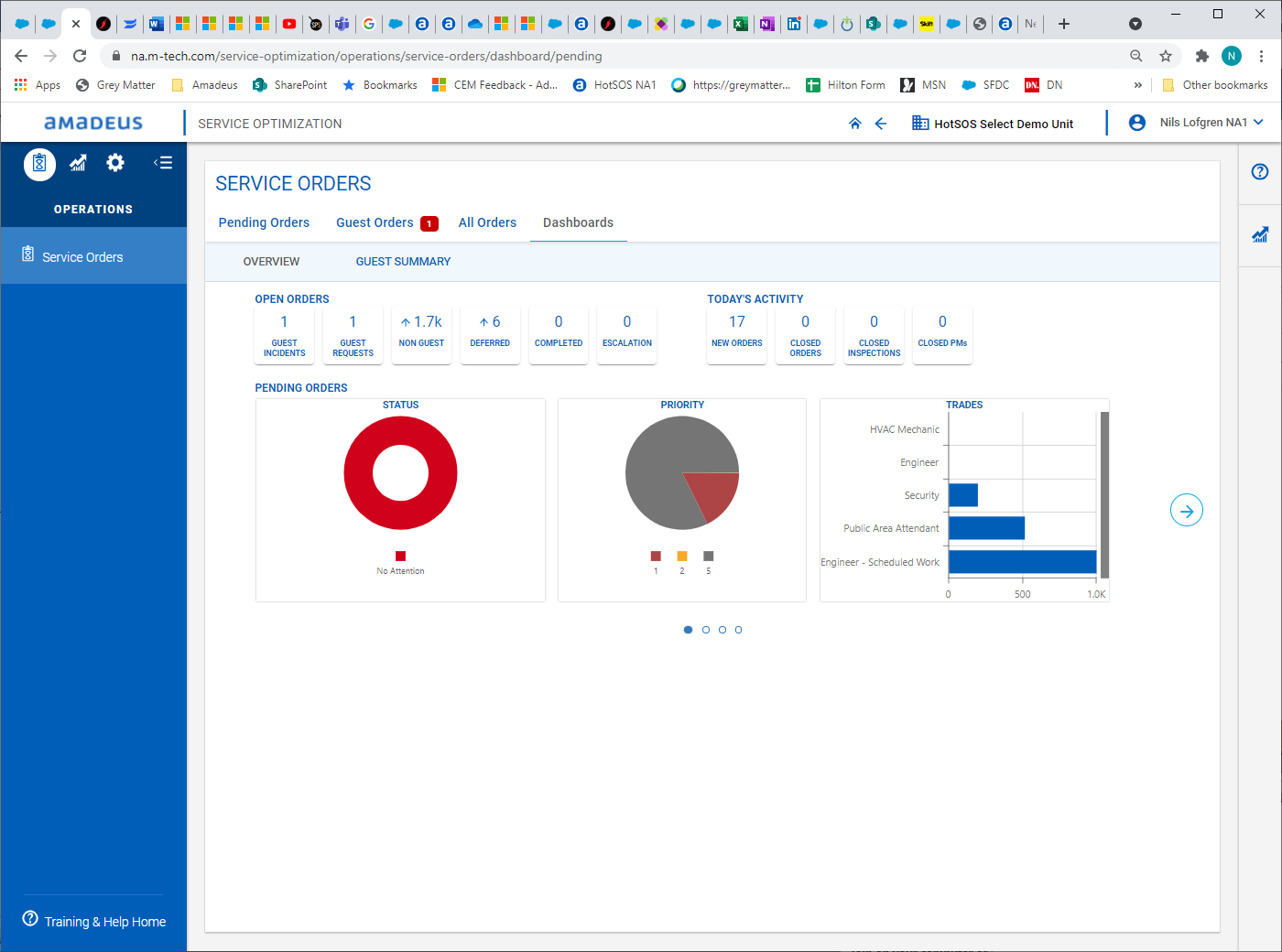The width and height of the screenshot is (1282, 952).
Task: Open Other bookmarks folder
Action: point(1214,85)
